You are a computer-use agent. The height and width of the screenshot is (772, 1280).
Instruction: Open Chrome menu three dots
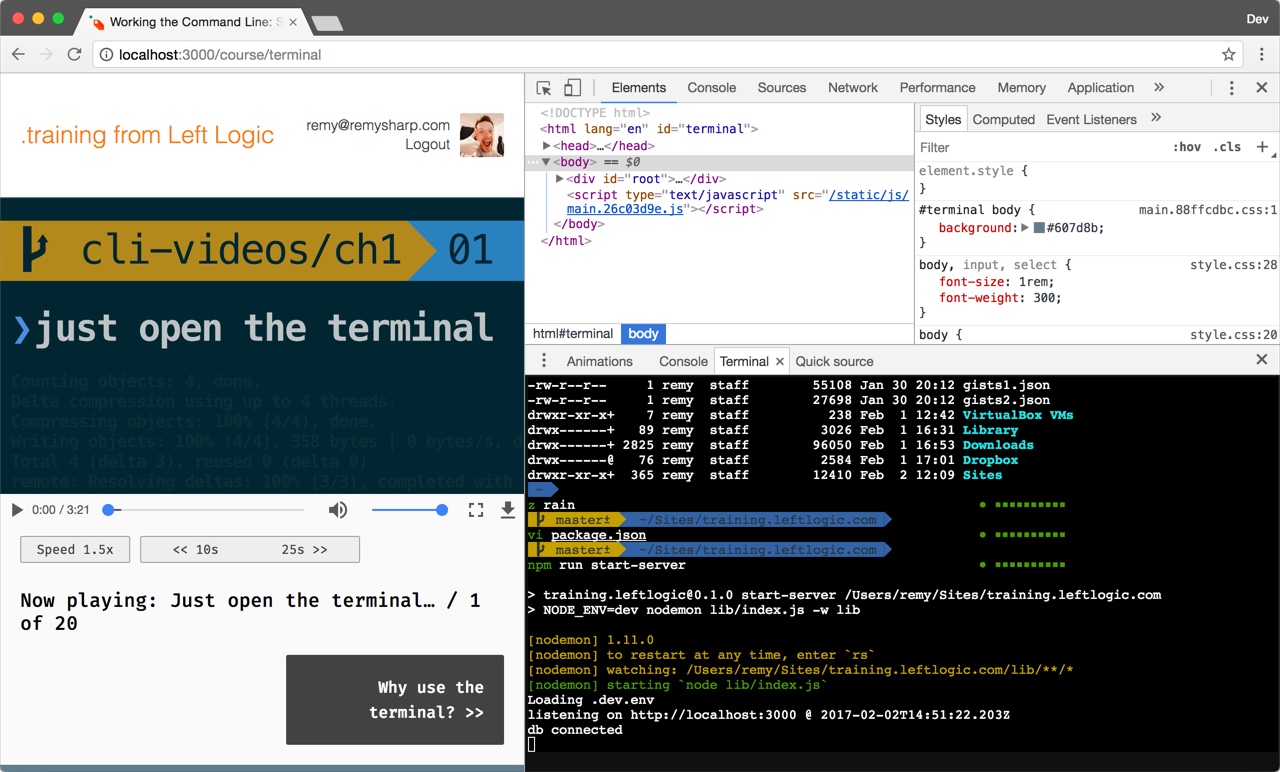point(1262,54)
